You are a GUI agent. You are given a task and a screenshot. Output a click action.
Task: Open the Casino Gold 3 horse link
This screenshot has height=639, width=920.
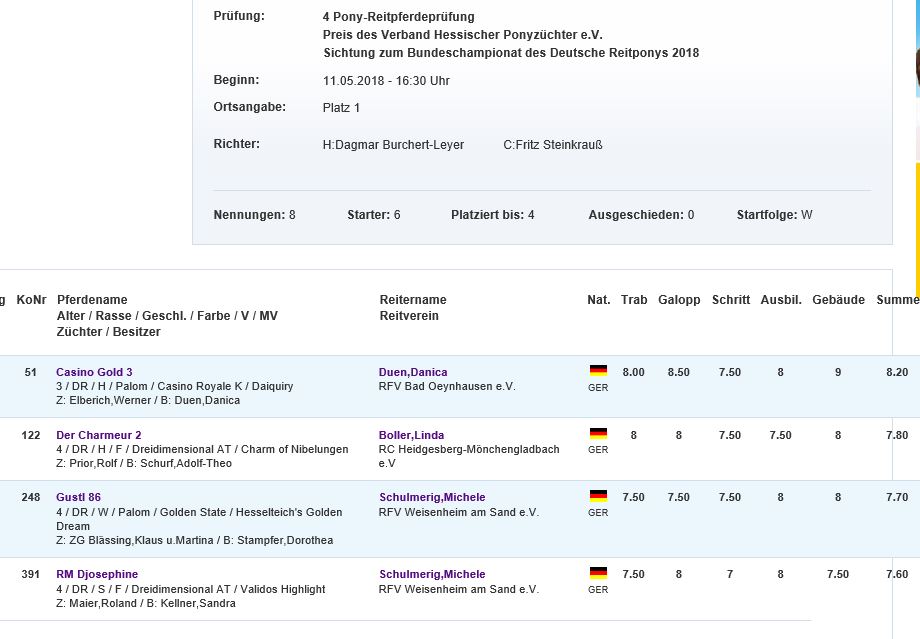pos(94,372)
